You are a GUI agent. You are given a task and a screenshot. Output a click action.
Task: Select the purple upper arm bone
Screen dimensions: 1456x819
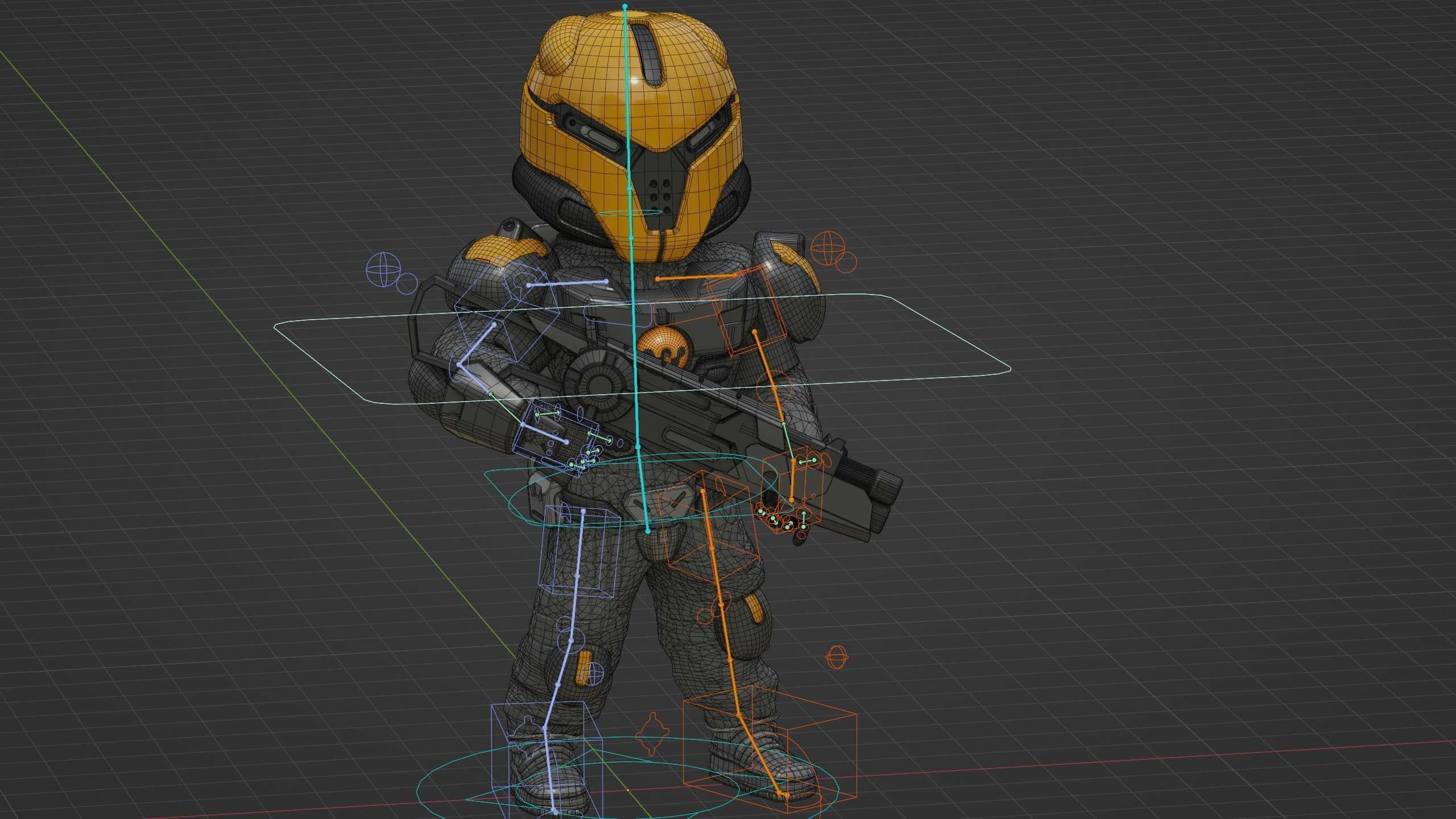[477, 345]
